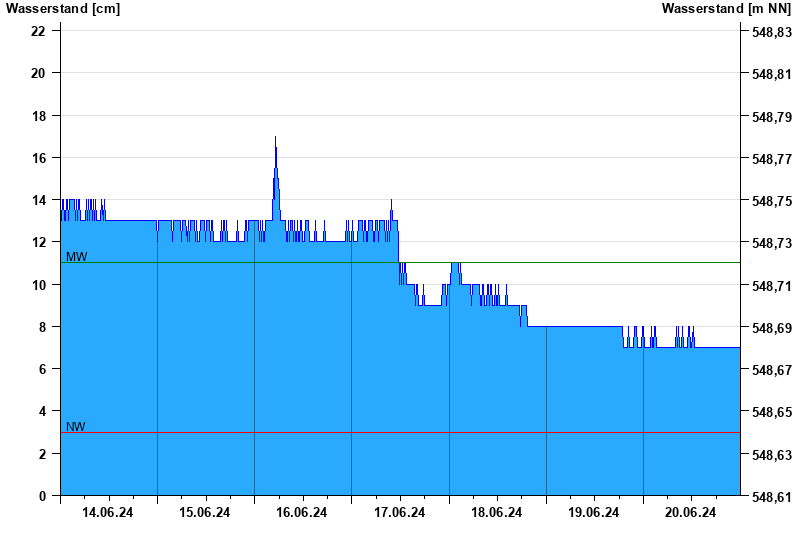Click the date label 19.06.24
Viewport: 800px width, 550px height.
tap(593, 512)
